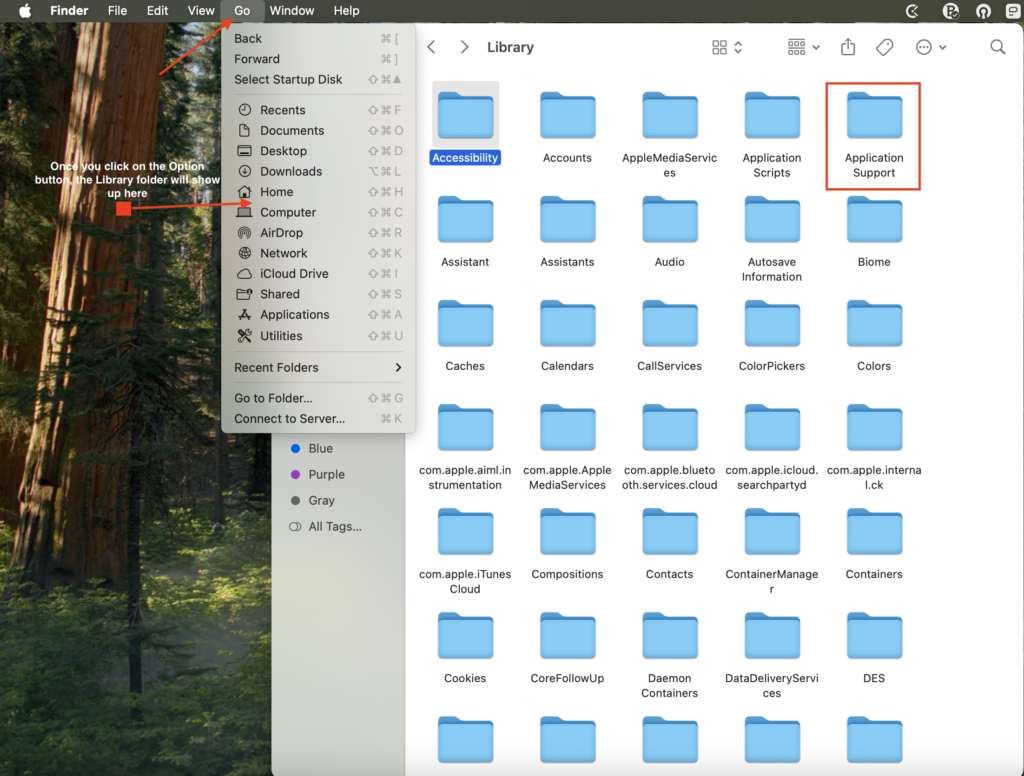The width and height of the screenshot is (1024, 776).
Task: Open the Caches folder
Action: (465, 326)
